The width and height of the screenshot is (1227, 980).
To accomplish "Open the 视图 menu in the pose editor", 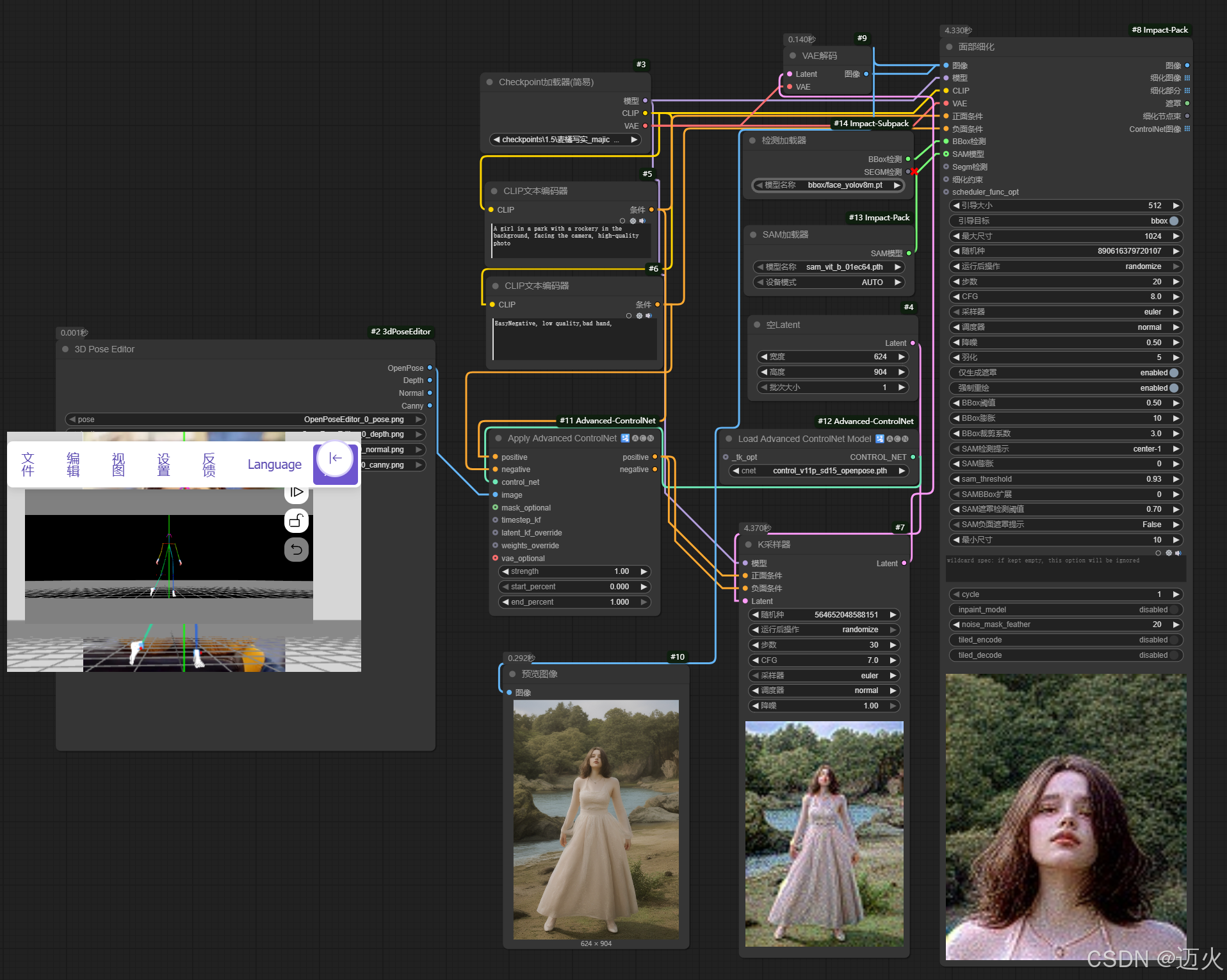I will pos(118,464).
